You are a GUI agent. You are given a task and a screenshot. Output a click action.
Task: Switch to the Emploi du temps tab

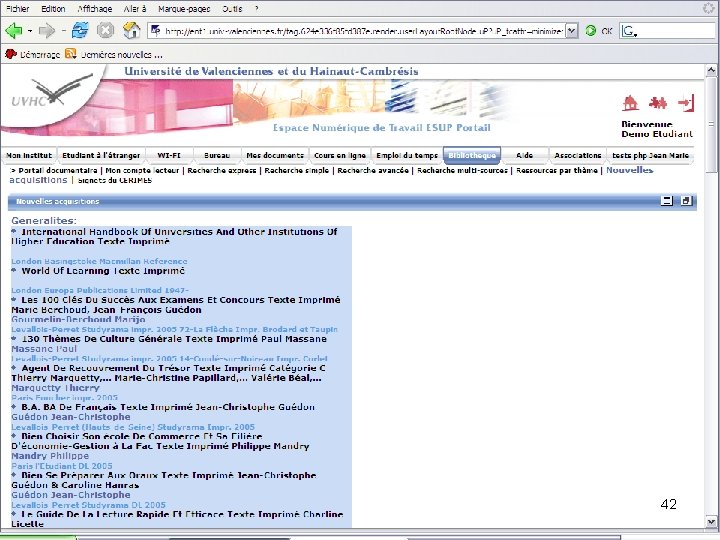pos(407,155)
